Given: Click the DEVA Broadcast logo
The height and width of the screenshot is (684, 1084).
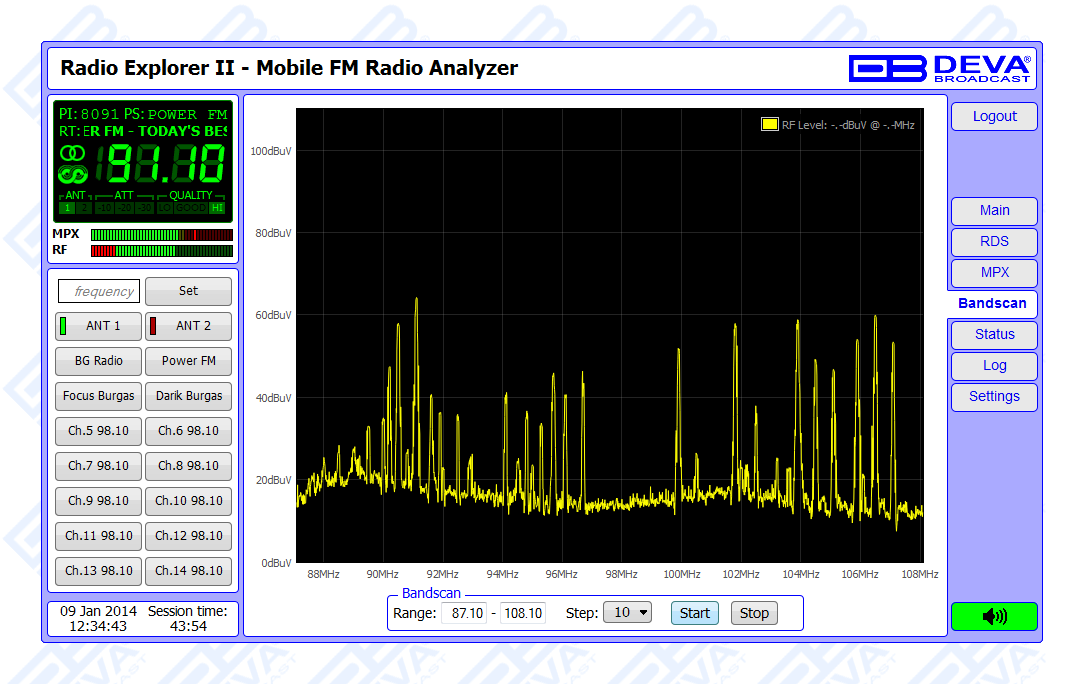Looking at the screenshot, I should (939, 68).
